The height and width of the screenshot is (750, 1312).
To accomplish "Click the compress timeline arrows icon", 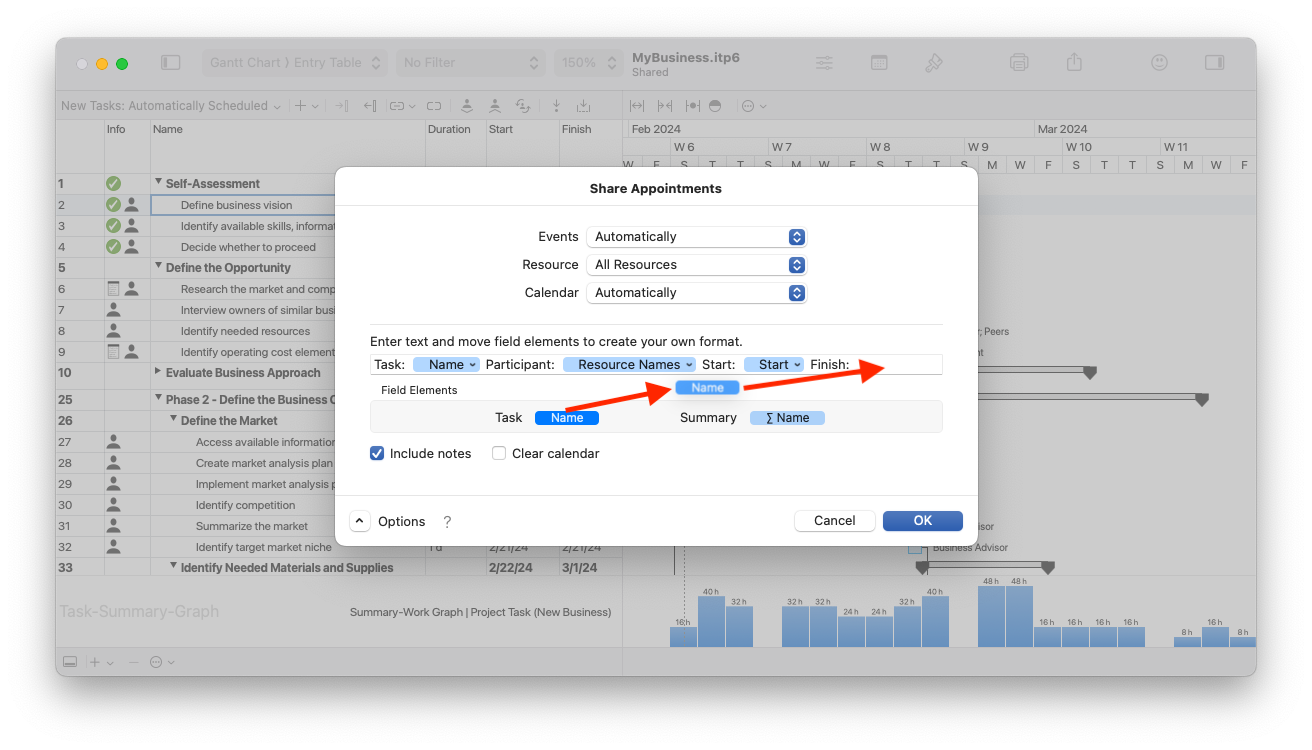I will [665, 105].
